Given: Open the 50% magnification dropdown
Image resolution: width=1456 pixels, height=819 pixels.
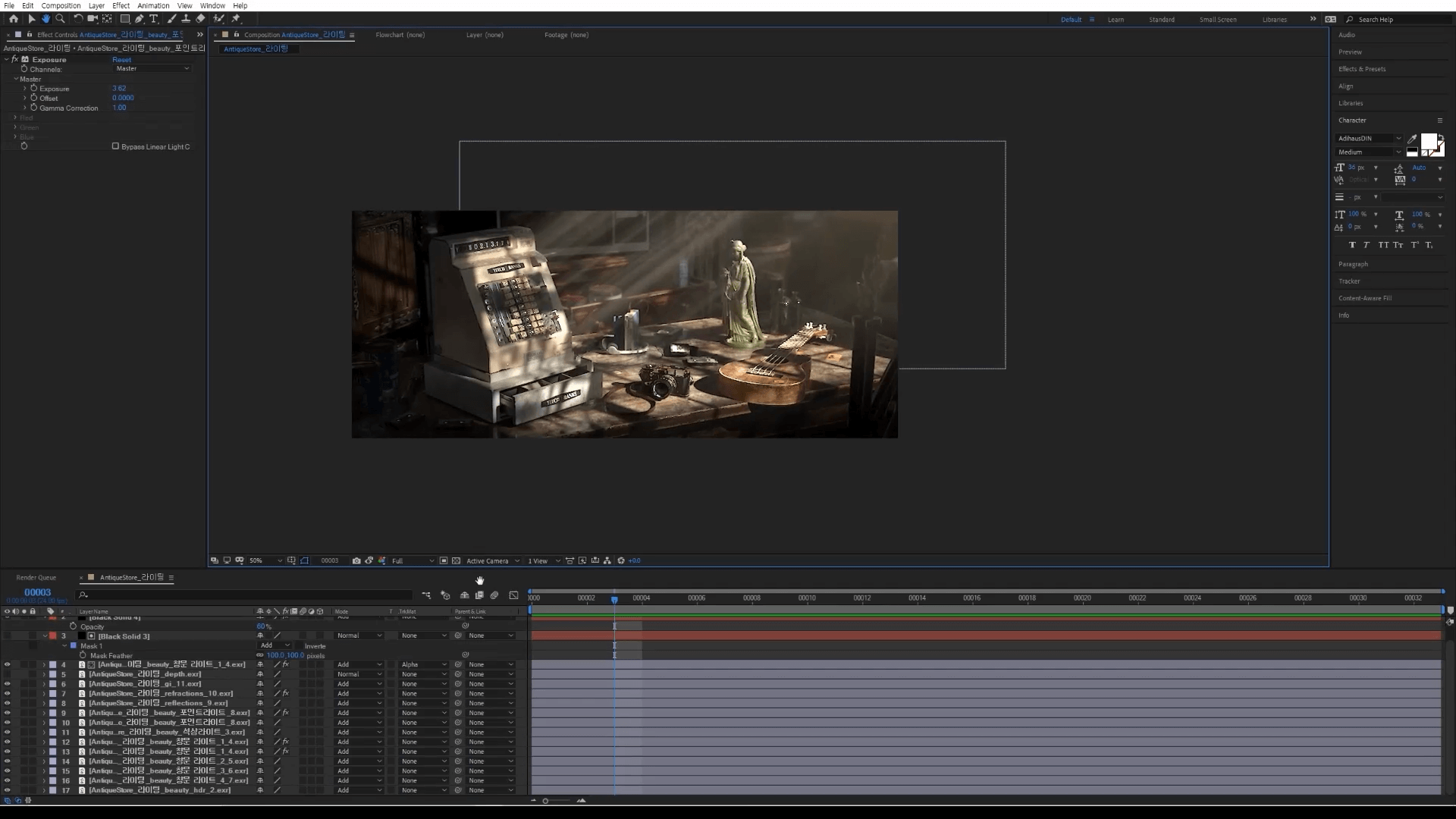Looking at the screenshot, I should 265,561.
